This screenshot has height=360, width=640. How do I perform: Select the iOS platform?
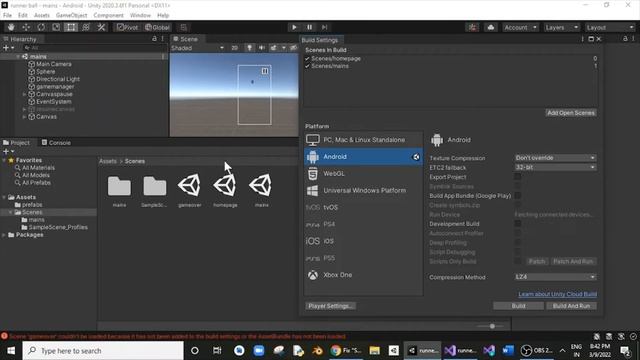(x=363, y=241)
